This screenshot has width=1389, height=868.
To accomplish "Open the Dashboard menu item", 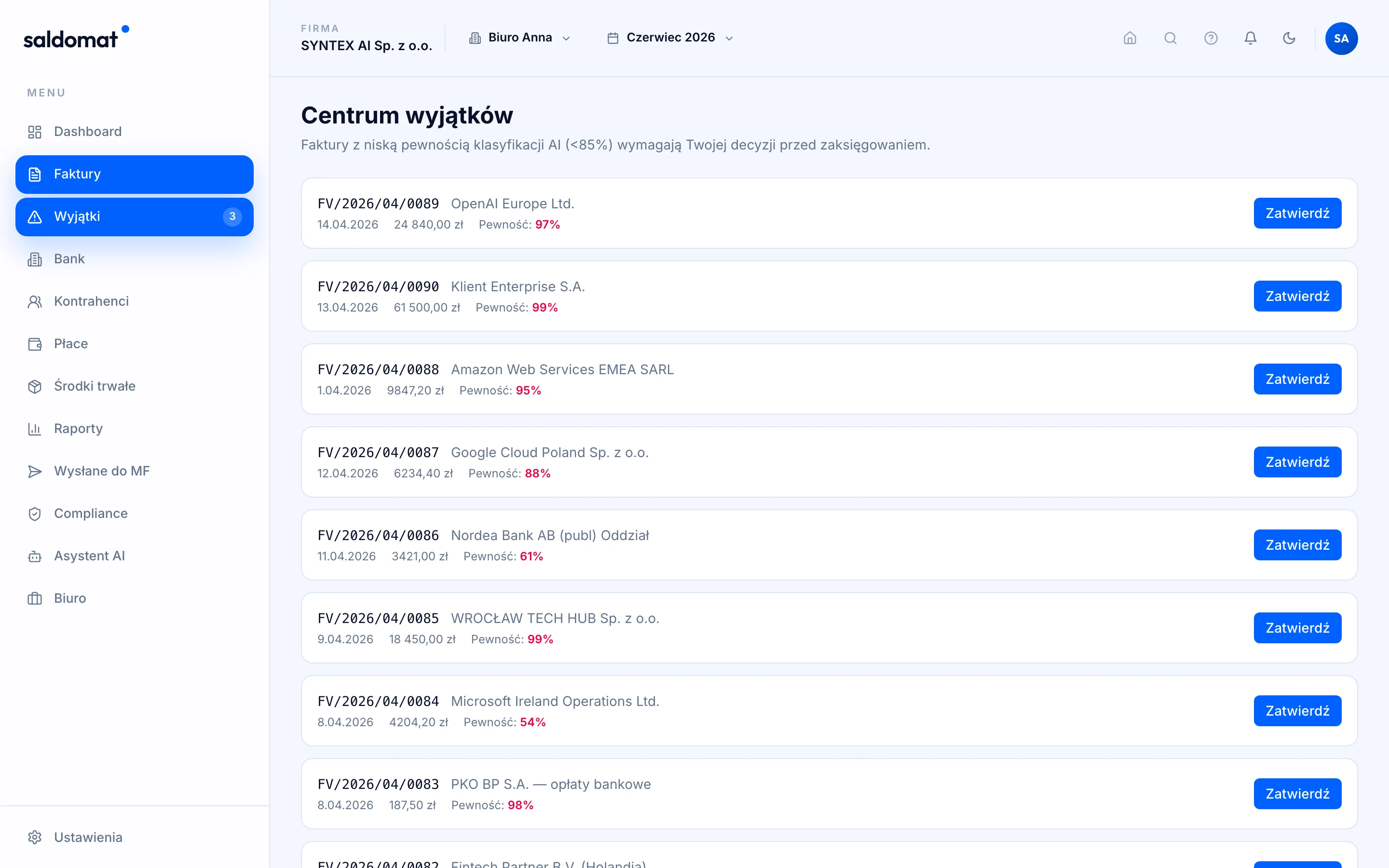I will (134, 132).
